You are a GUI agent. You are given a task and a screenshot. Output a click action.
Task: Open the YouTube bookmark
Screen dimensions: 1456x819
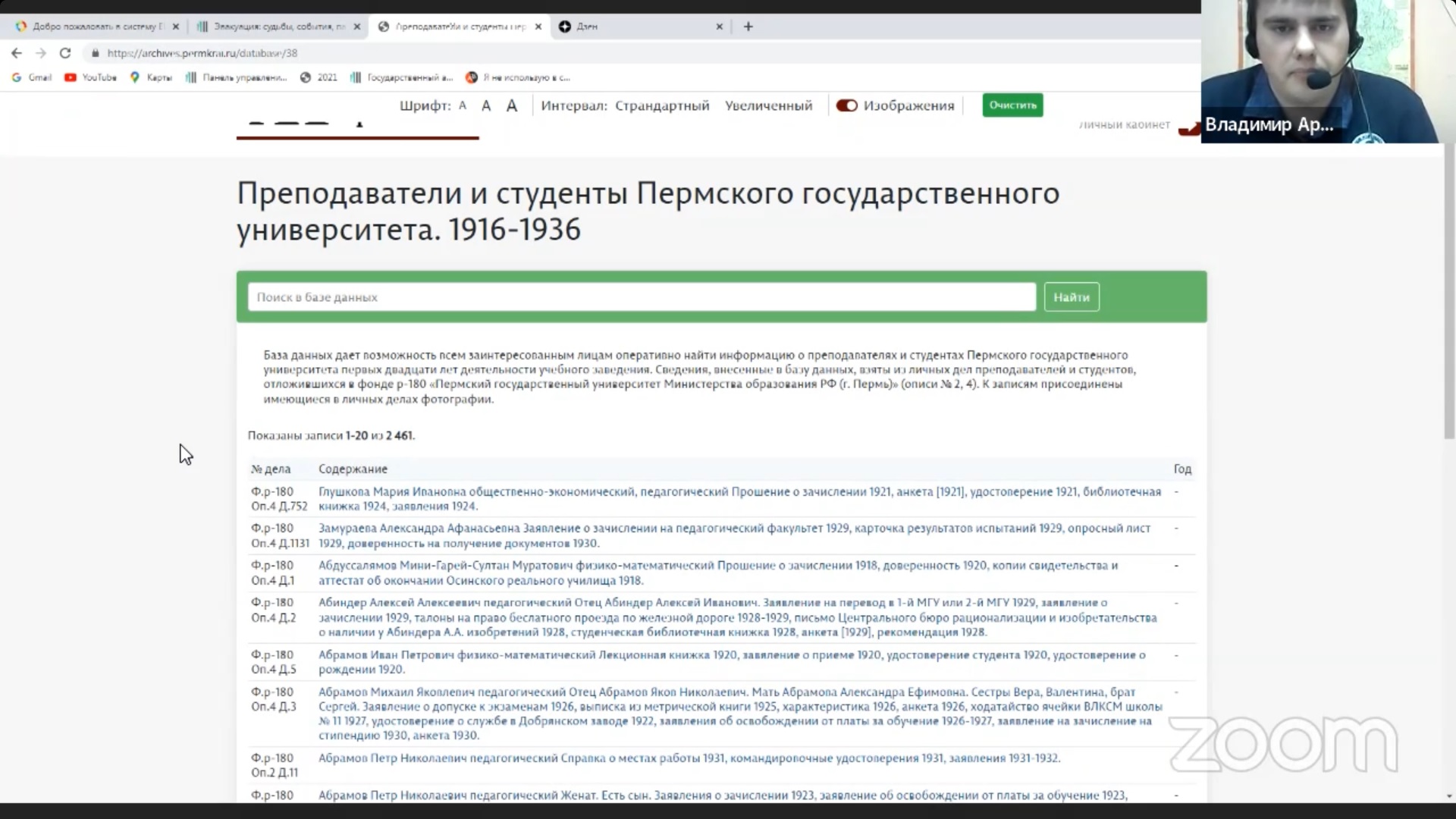tap(91, 77)
